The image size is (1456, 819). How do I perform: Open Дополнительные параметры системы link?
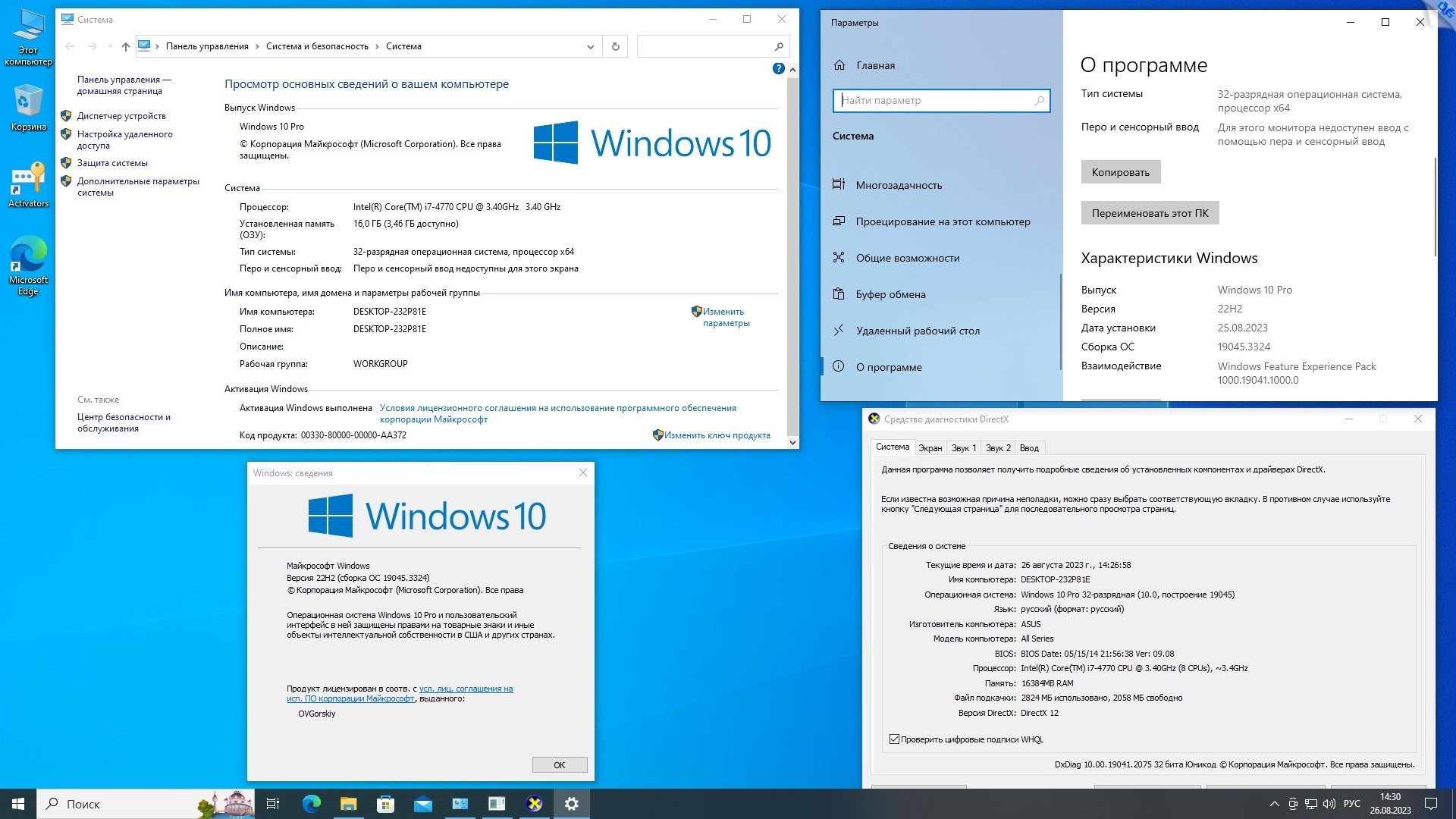coord(138,187)
